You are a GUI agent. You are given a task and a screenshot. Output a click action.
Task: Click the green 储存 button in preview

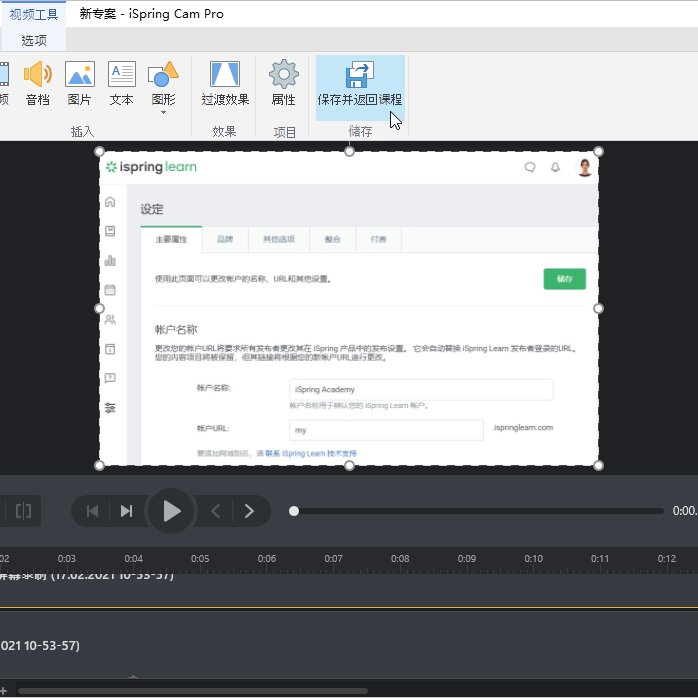pos(564,279)
